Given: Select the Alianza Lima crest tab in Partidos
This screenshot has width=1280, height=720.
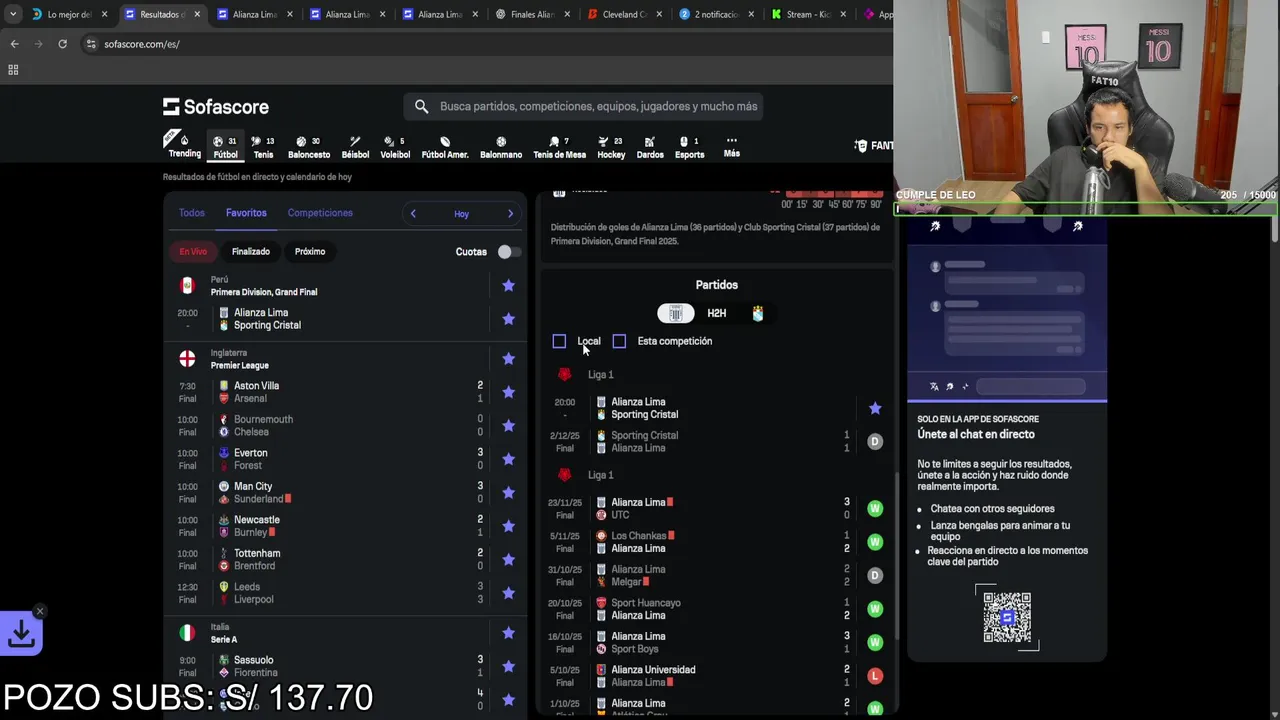Looking at the screenshot, I should pos(676,313).
